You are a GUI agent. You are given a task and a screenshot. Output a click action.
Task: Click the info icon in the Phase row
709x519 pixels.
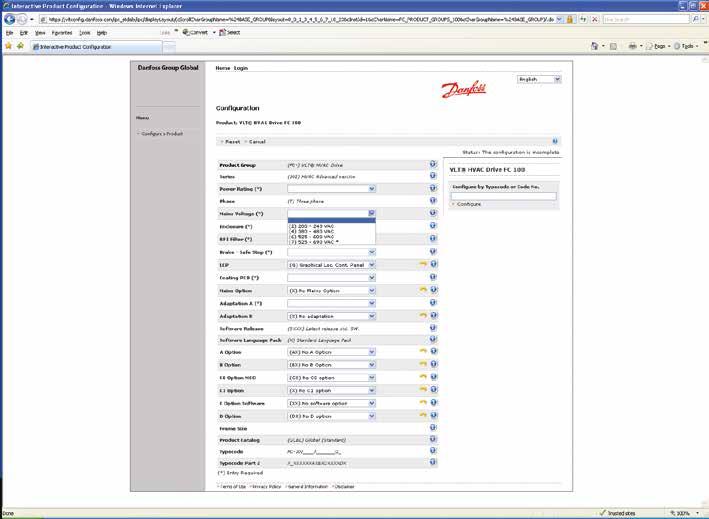pyautogui.click(x=433, y=200)
